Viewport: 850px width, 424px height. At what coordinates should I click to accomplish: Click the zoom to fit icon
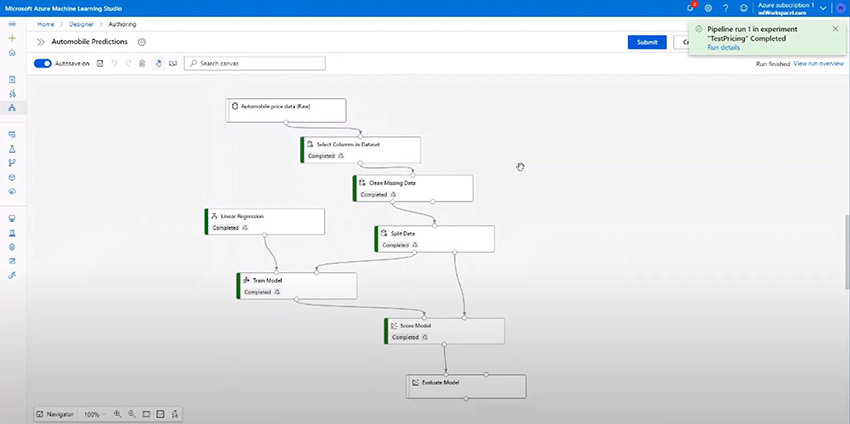click(146, 414)
